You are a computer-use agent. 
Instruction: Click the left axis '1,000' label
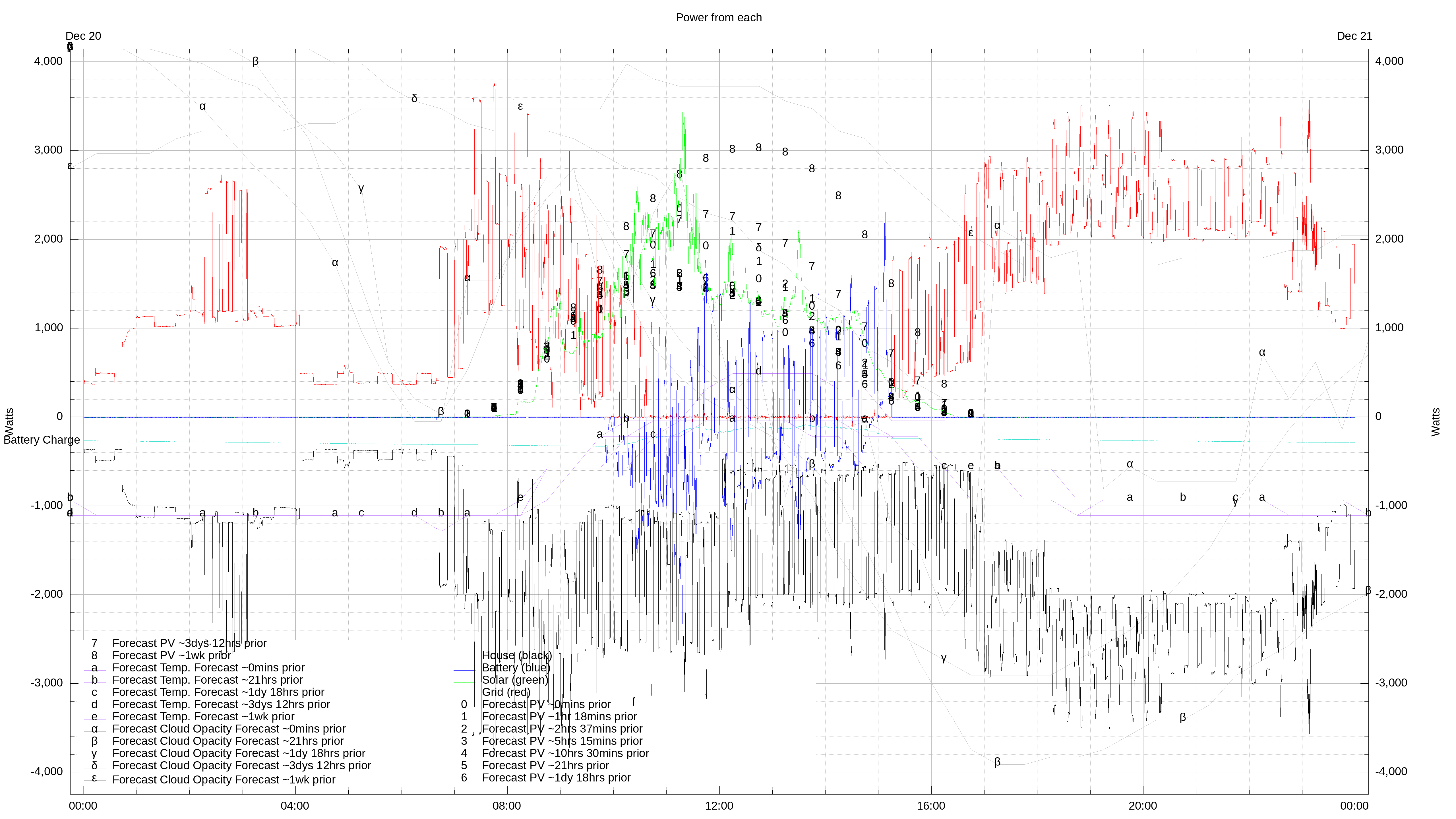[x=49, y=327]
